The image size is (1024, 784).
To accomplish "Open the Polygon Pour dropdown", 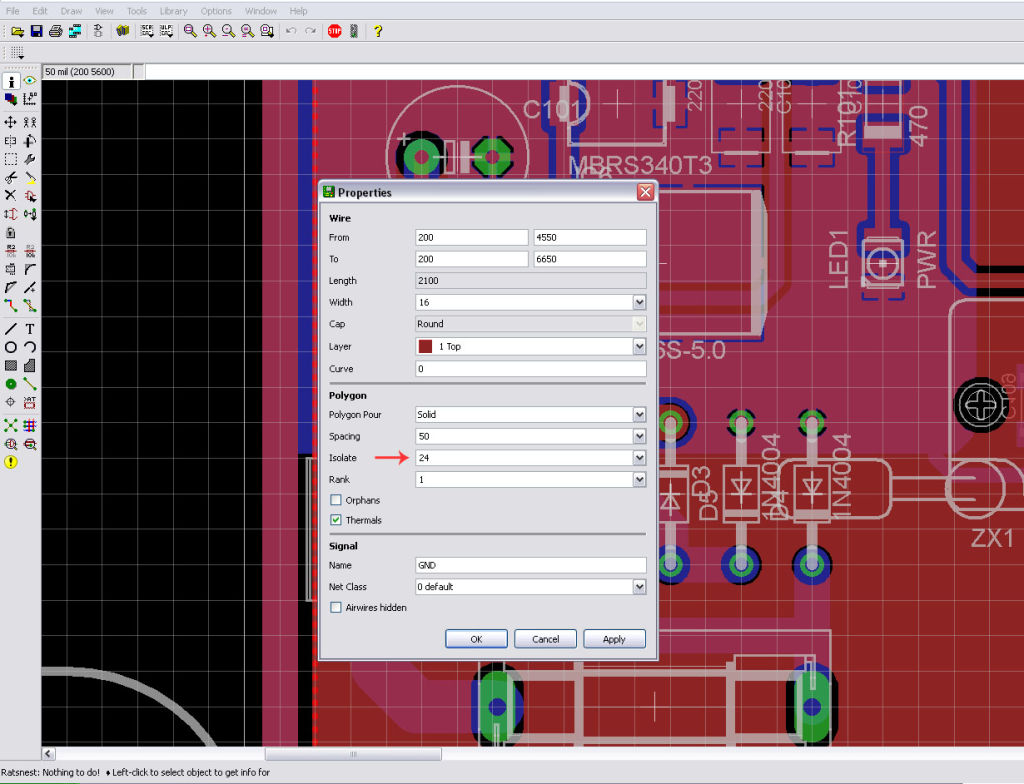I will (x=638, y=414).
